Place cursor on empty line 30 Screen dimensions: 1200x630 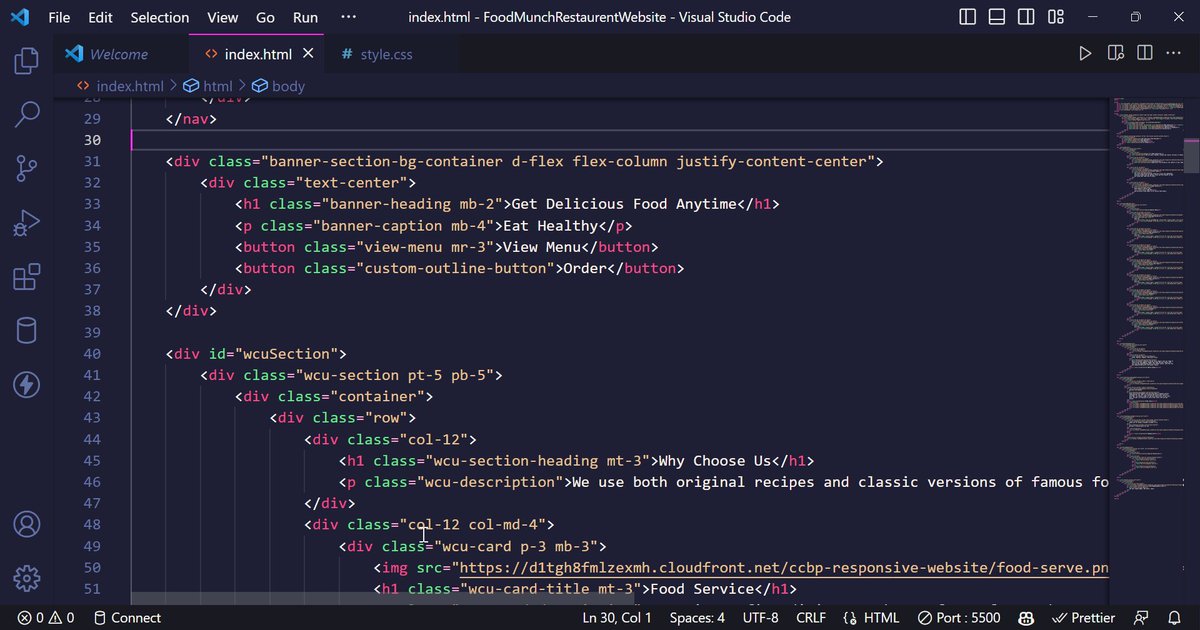tap(620, 140)
